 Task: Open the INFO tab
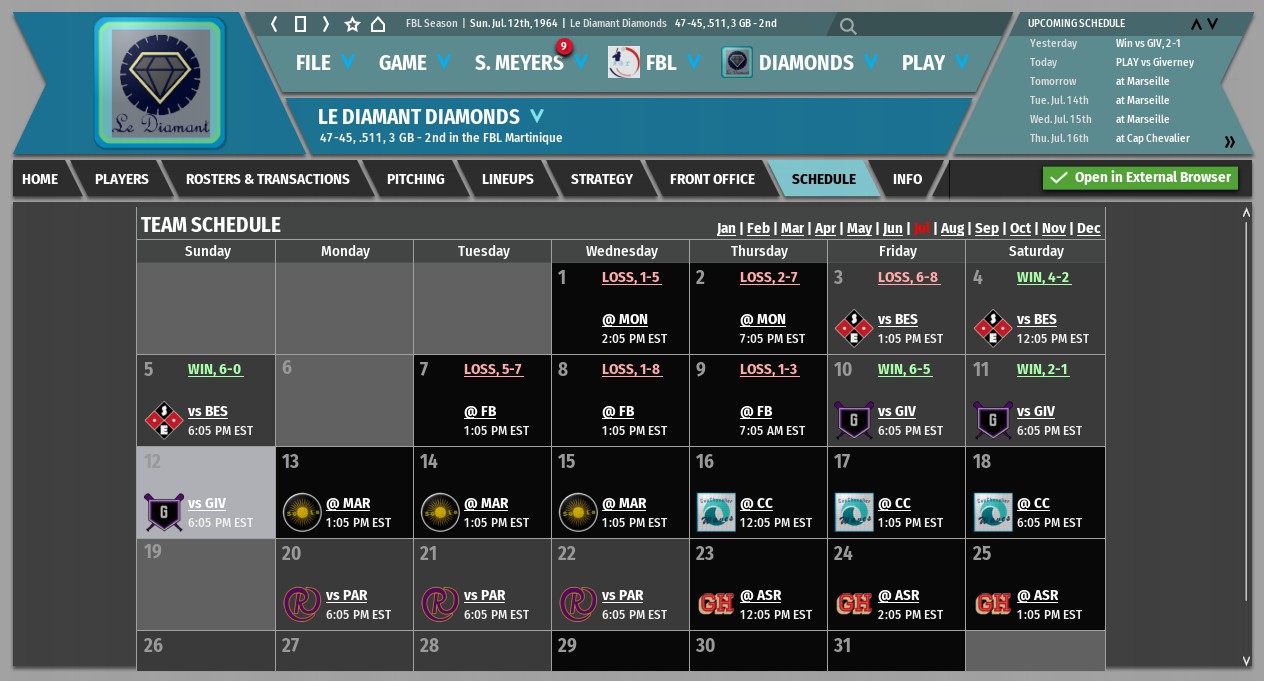click(x=907, y=179)
